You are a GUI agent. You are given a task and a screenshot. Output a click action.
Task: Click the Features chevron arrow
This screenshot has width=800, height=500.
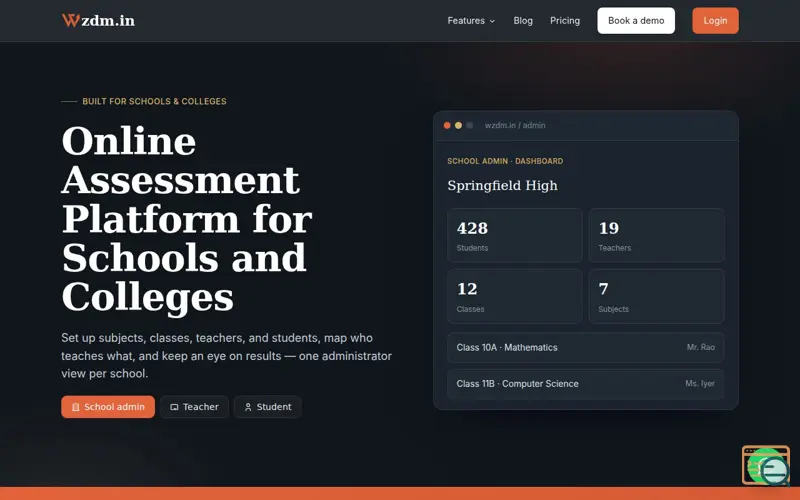pyautogui.click(x=492, y=21)
